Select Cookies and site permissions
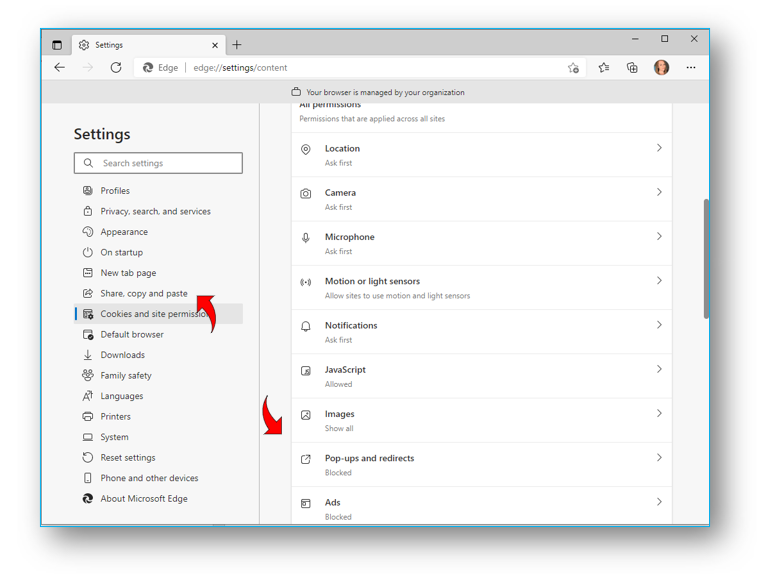Image resolution: width=777 pixels, height=584 pixels. click(x=158, y=314)
